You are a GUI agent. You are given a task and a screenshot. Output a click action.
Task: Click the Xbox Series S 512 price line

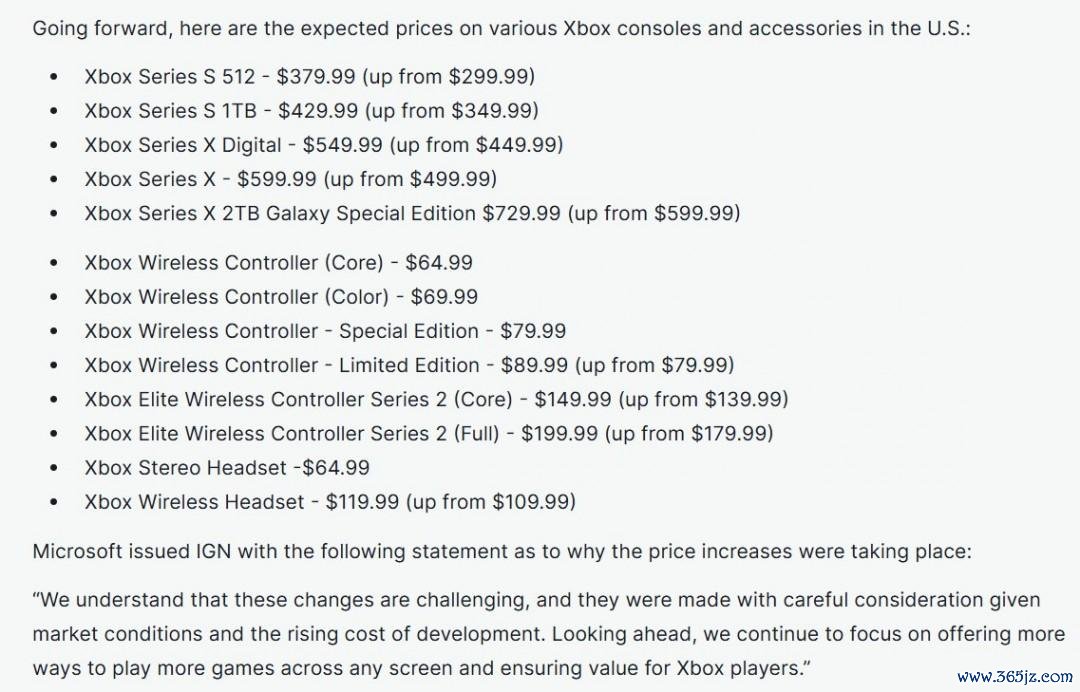point(309,76)
